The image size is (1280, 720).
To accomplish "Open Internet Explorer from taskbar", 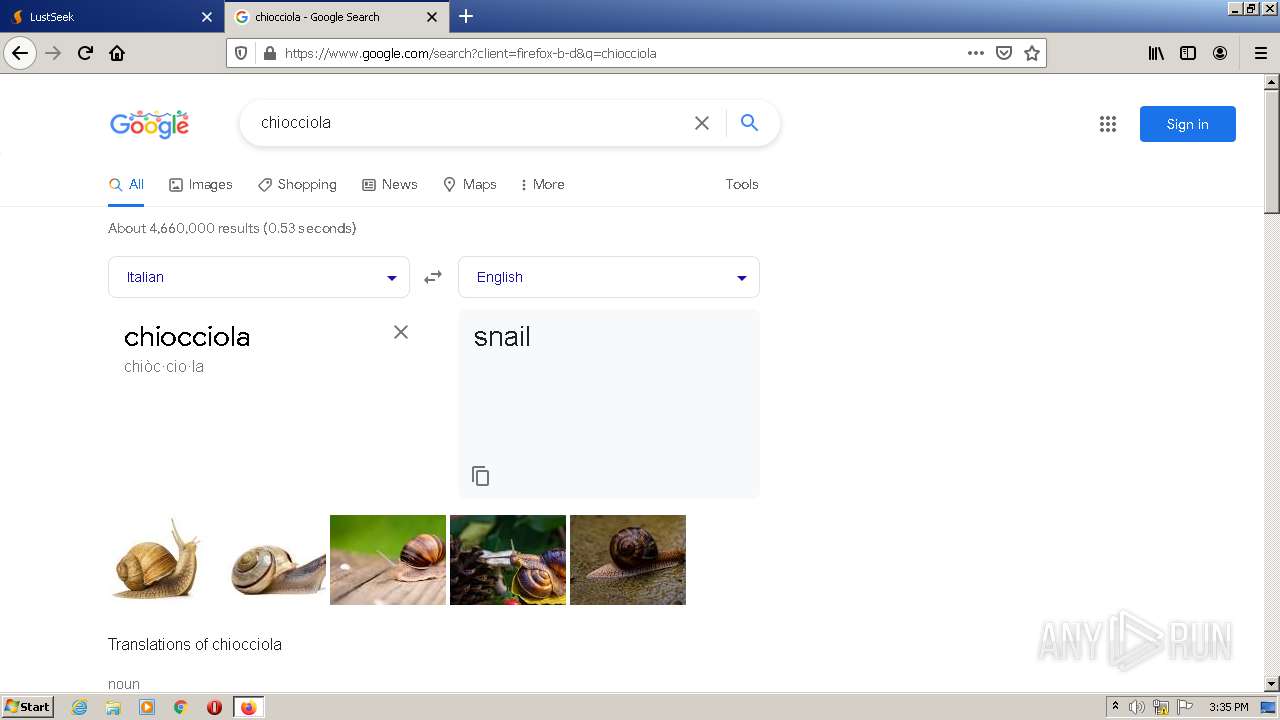I will pos(80,707).
